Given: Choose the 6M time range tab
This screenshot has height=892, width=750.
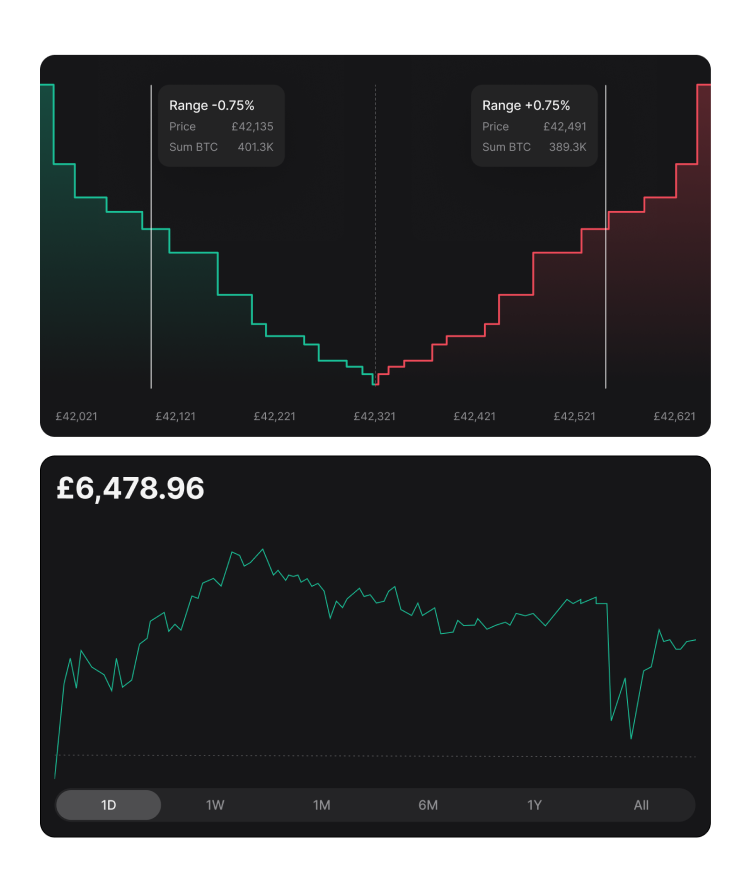Looking at the screenshot, I should [428, 805].
